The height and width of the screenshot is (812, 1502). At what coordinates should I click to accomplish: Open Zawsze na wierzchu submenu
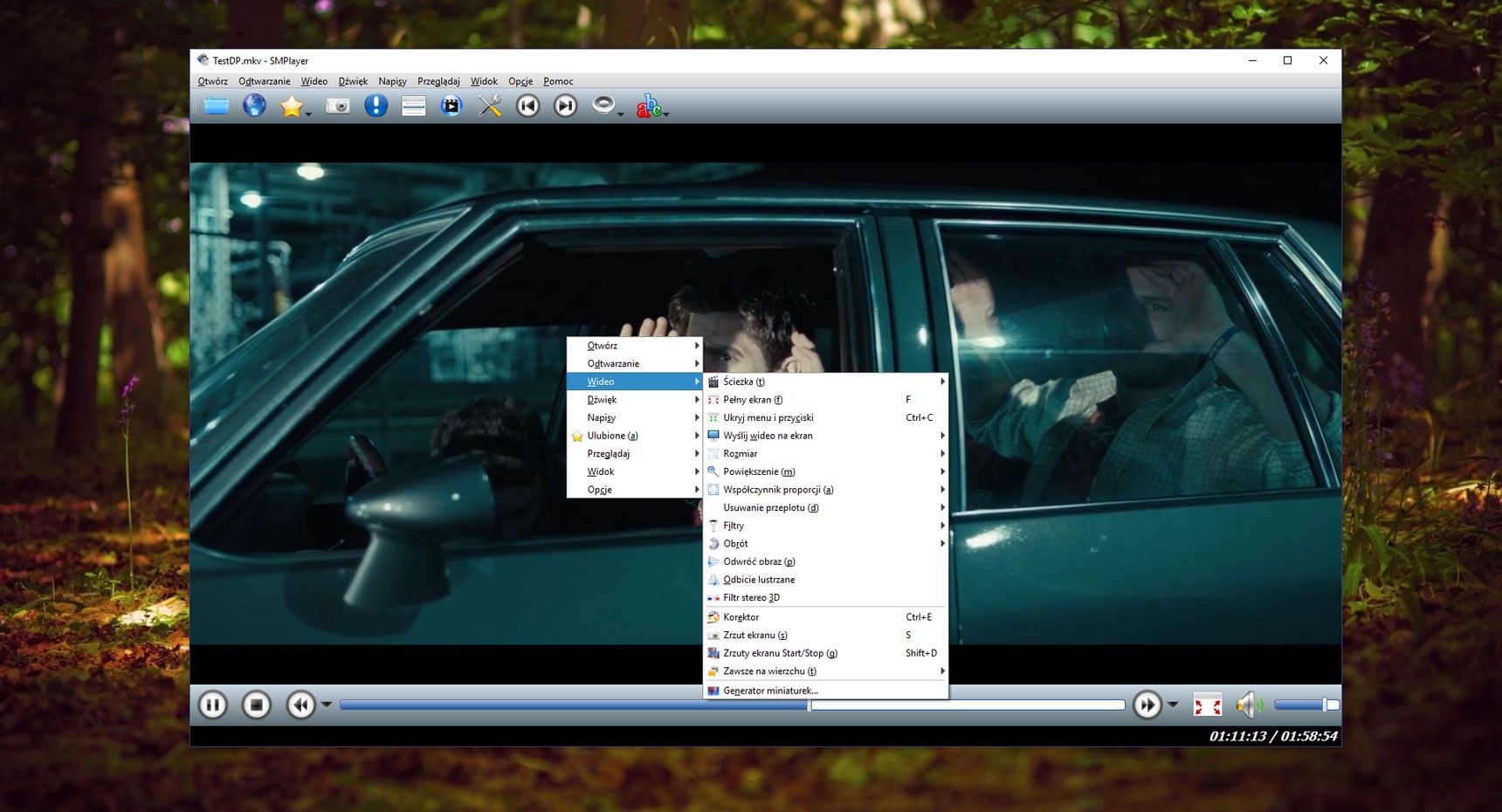pos(826,671)
